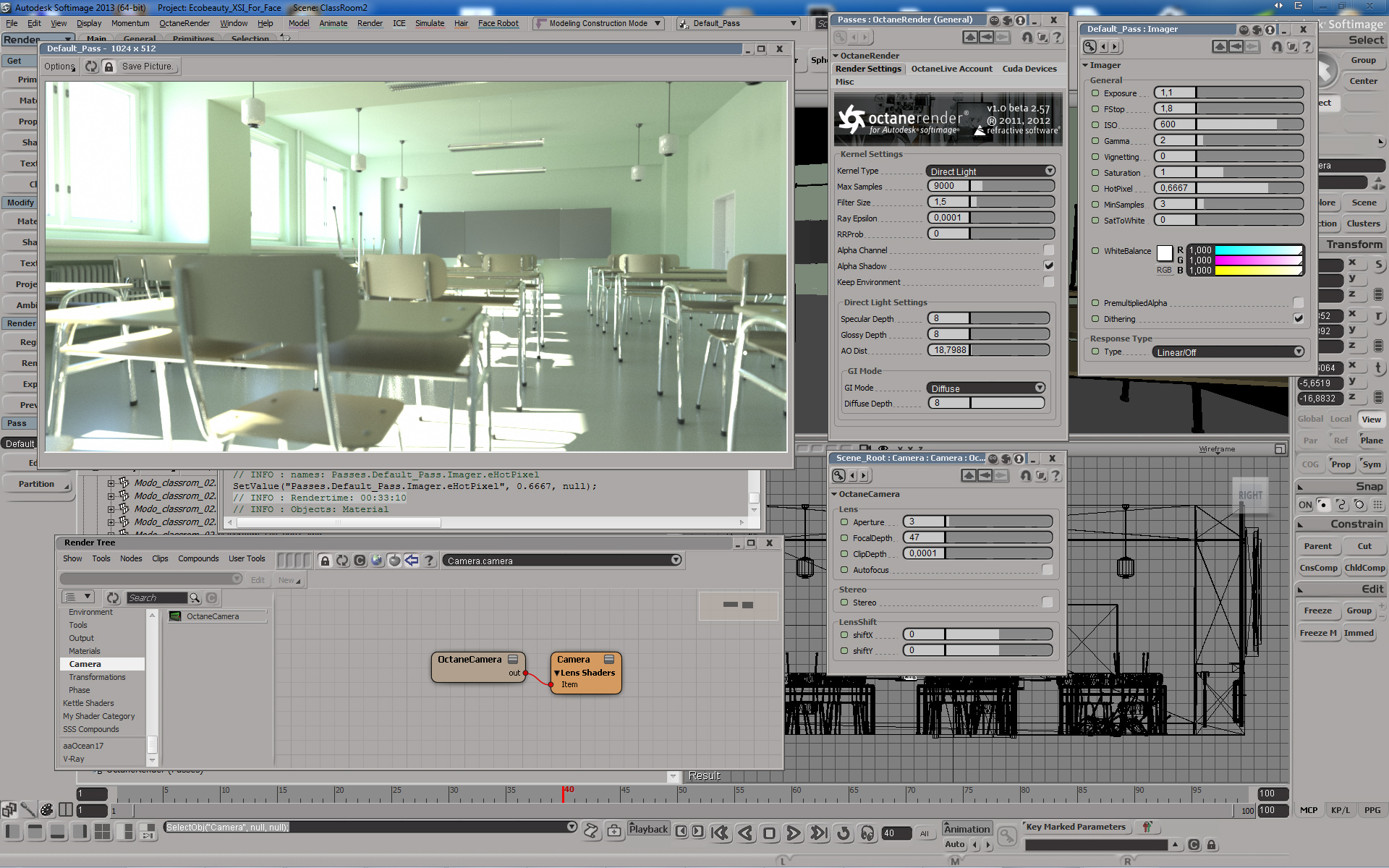Image resolution: width=1389 pixels, height=868 pixels.
Task: Toggle loop playback icon
Action: (x=844, y=833)
